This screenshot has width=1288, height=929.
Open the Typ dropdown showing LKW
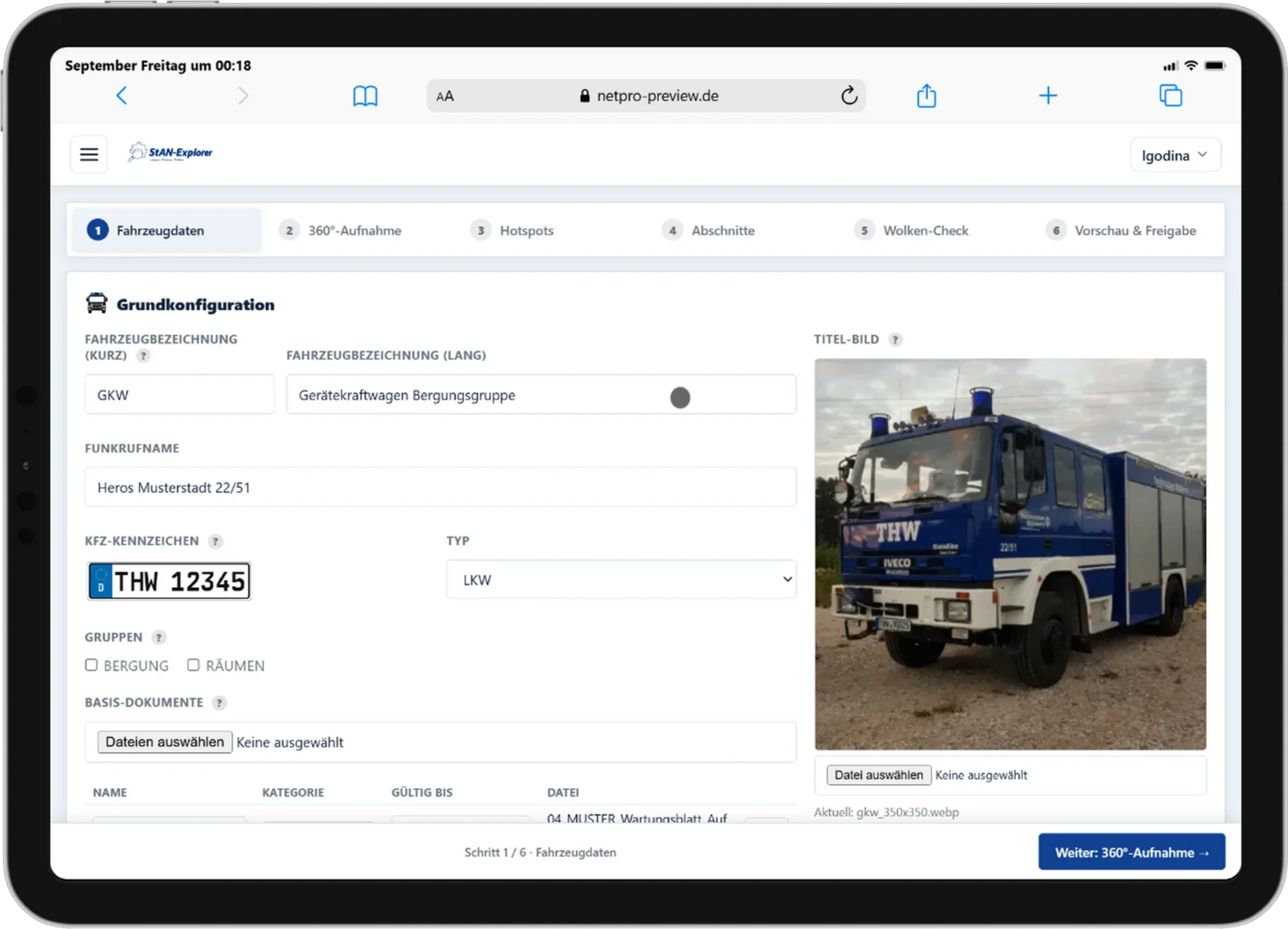click(x=621, y=579)
